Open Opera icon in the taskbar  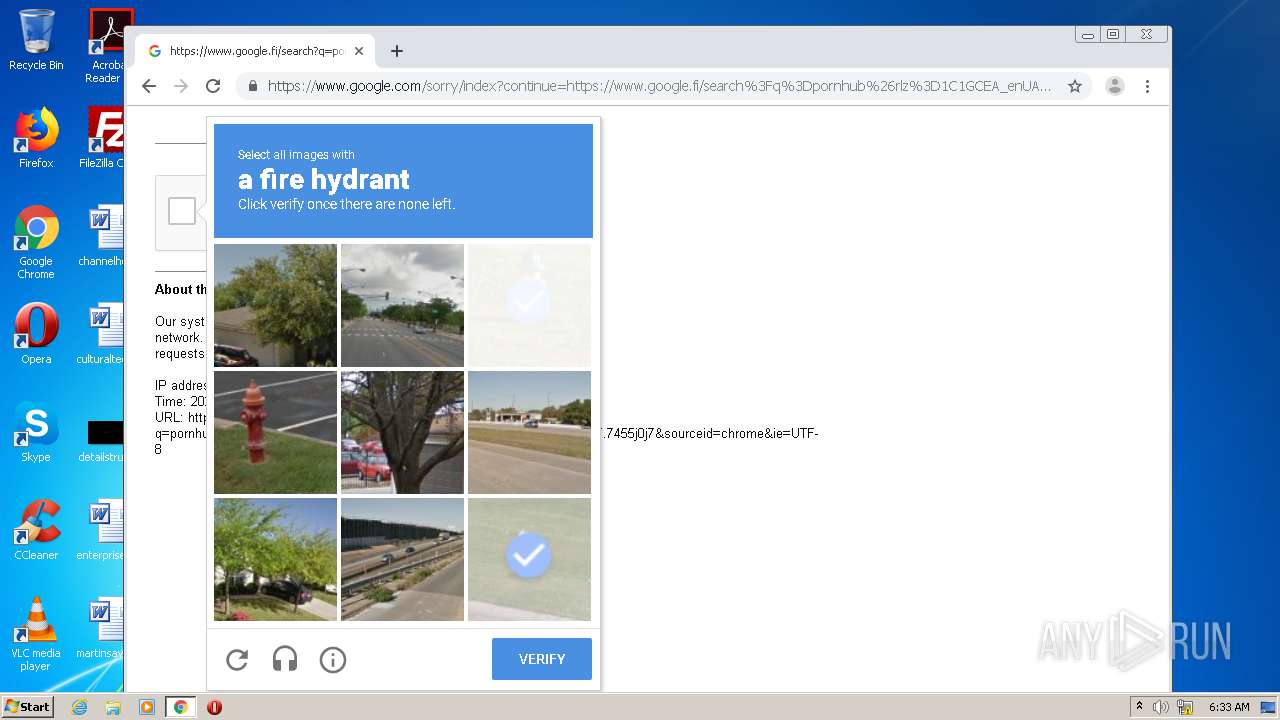[x=214, y=707]
